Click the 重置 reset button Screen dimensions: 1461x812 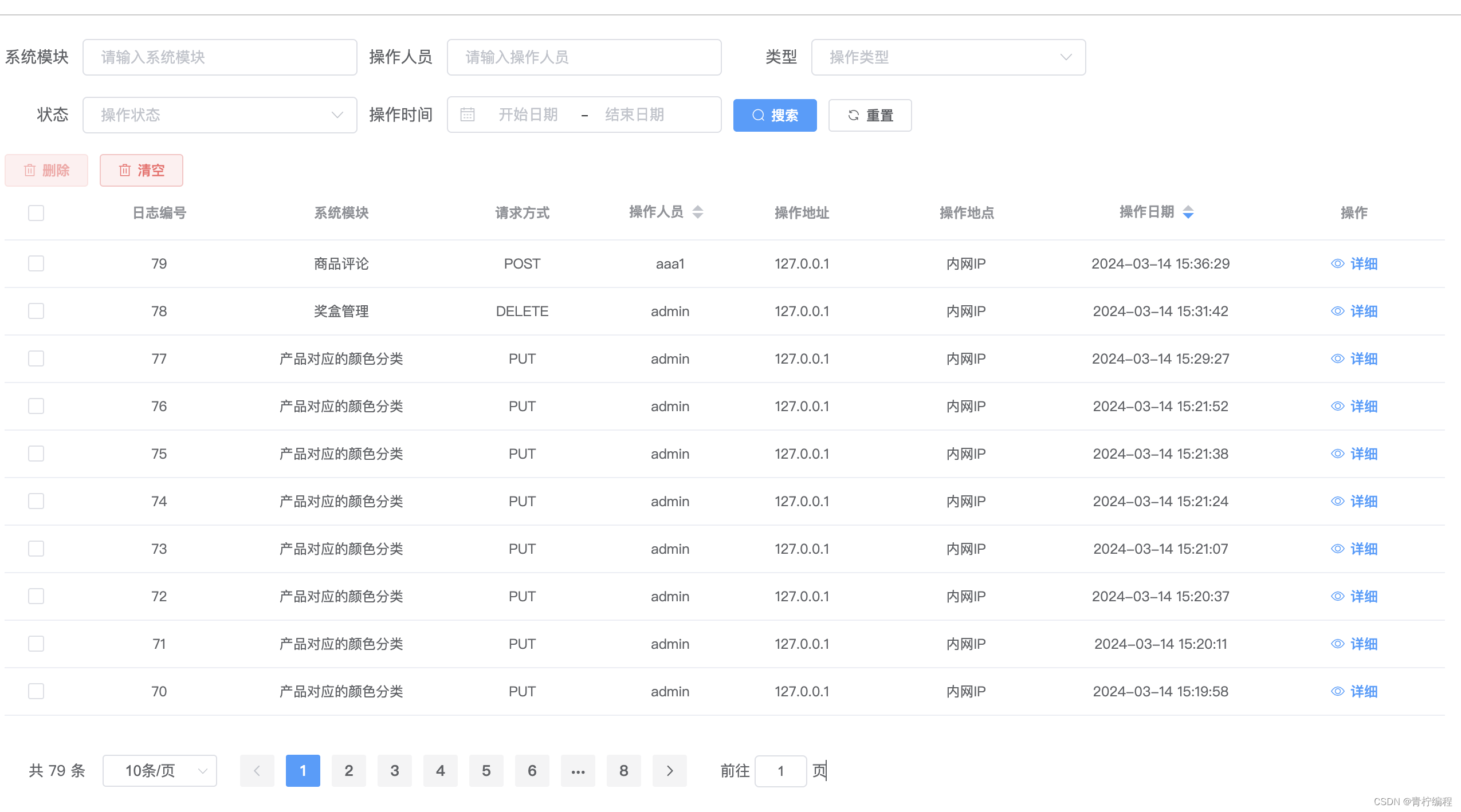870,116
